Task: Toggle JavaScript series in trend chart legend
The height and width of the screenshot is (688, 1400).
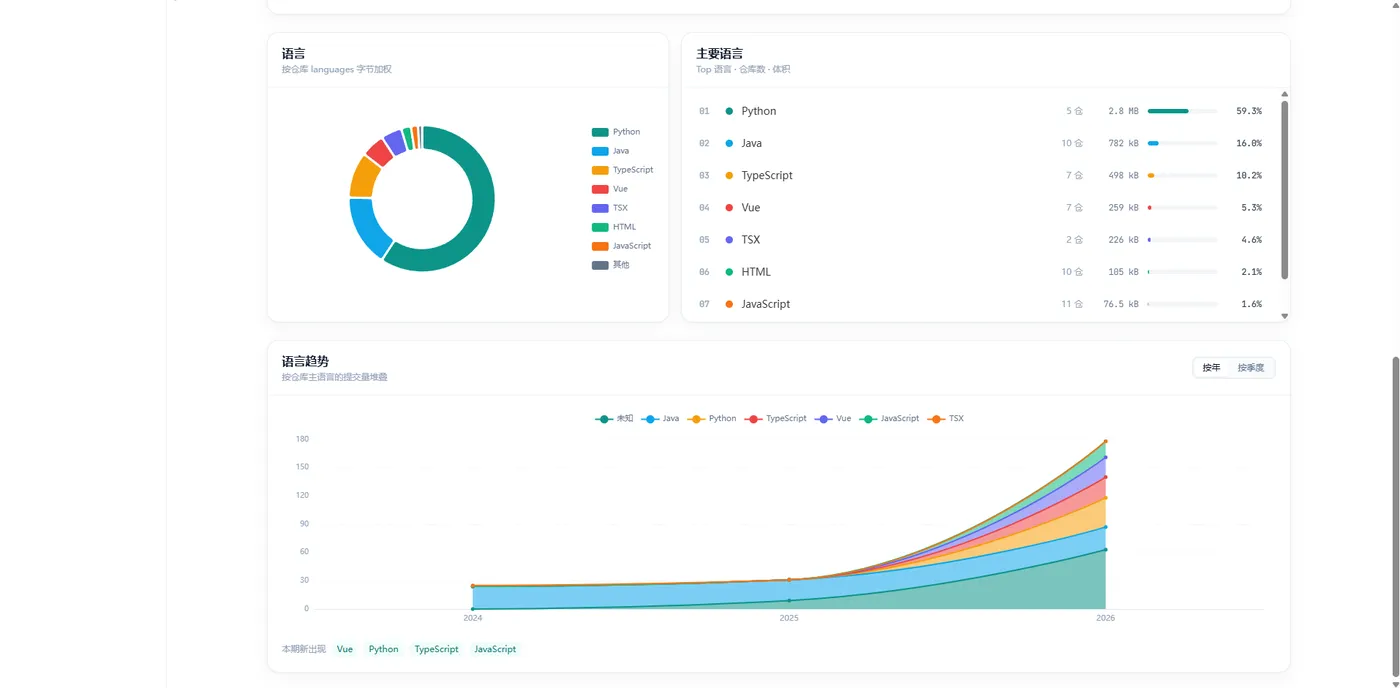Action: (889, 419)
